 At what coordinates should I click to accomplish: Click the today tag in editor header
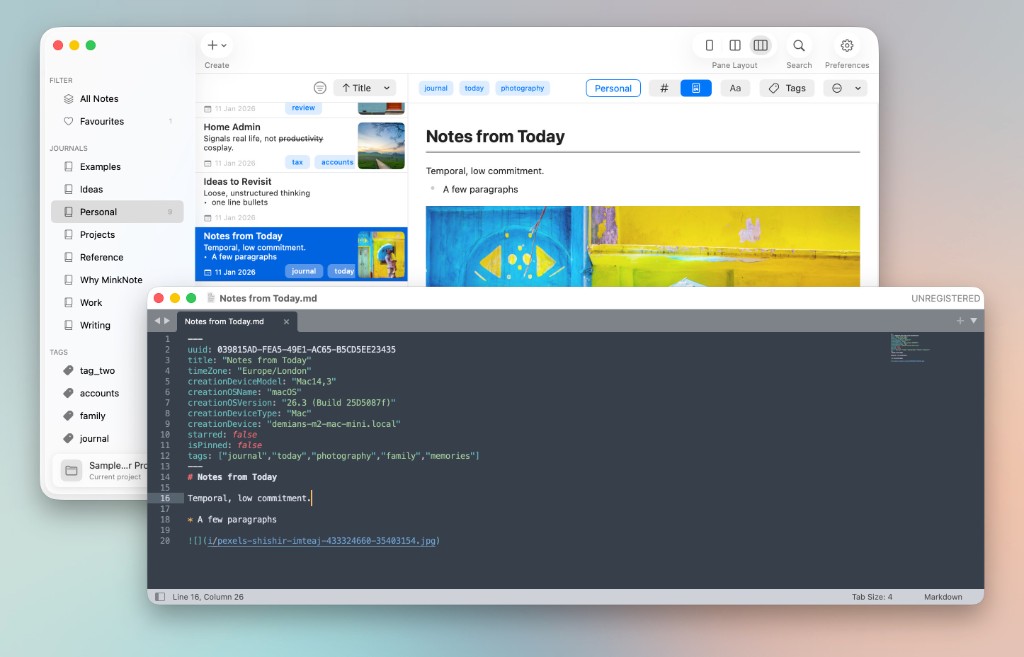coord(474,88)
